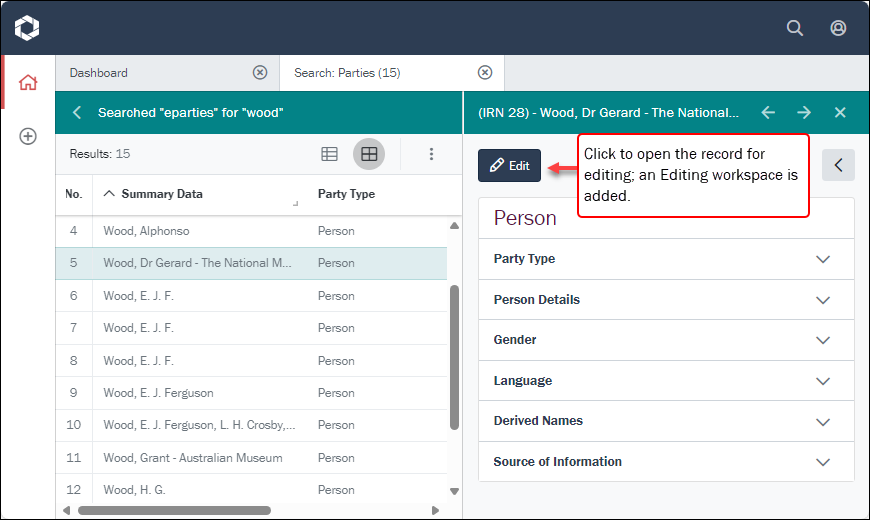Select the Wood, Grant - Australian Museum row
The height and width of the screenshot is (520, 870).
[193, 458]
